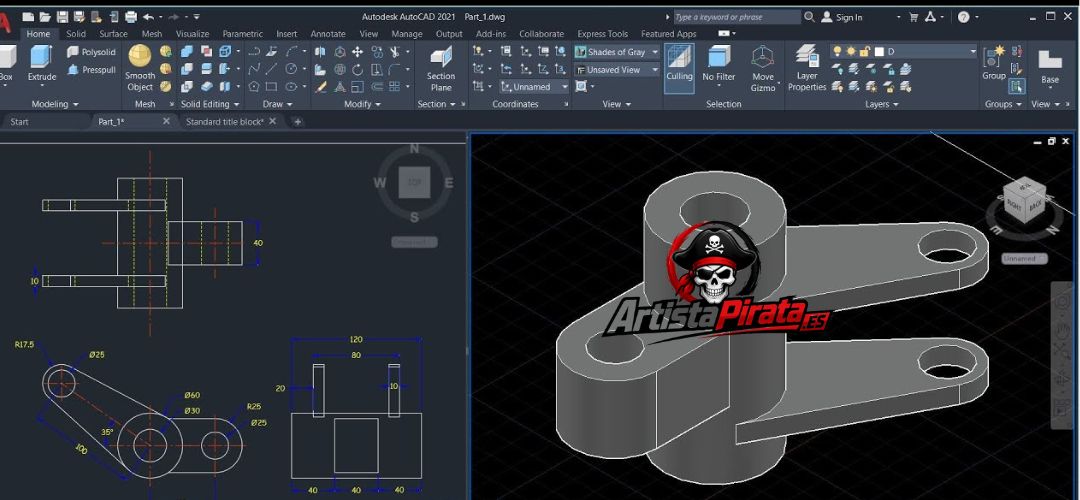Click the Polysolid tool
This screenshot has width=1080, height=500.
click(92, 52)
